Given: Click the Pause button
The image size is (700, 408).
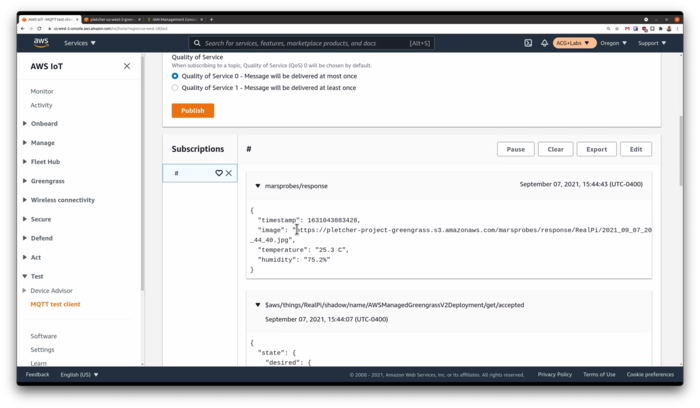Looking at the screenshot, I should [516, 149].
